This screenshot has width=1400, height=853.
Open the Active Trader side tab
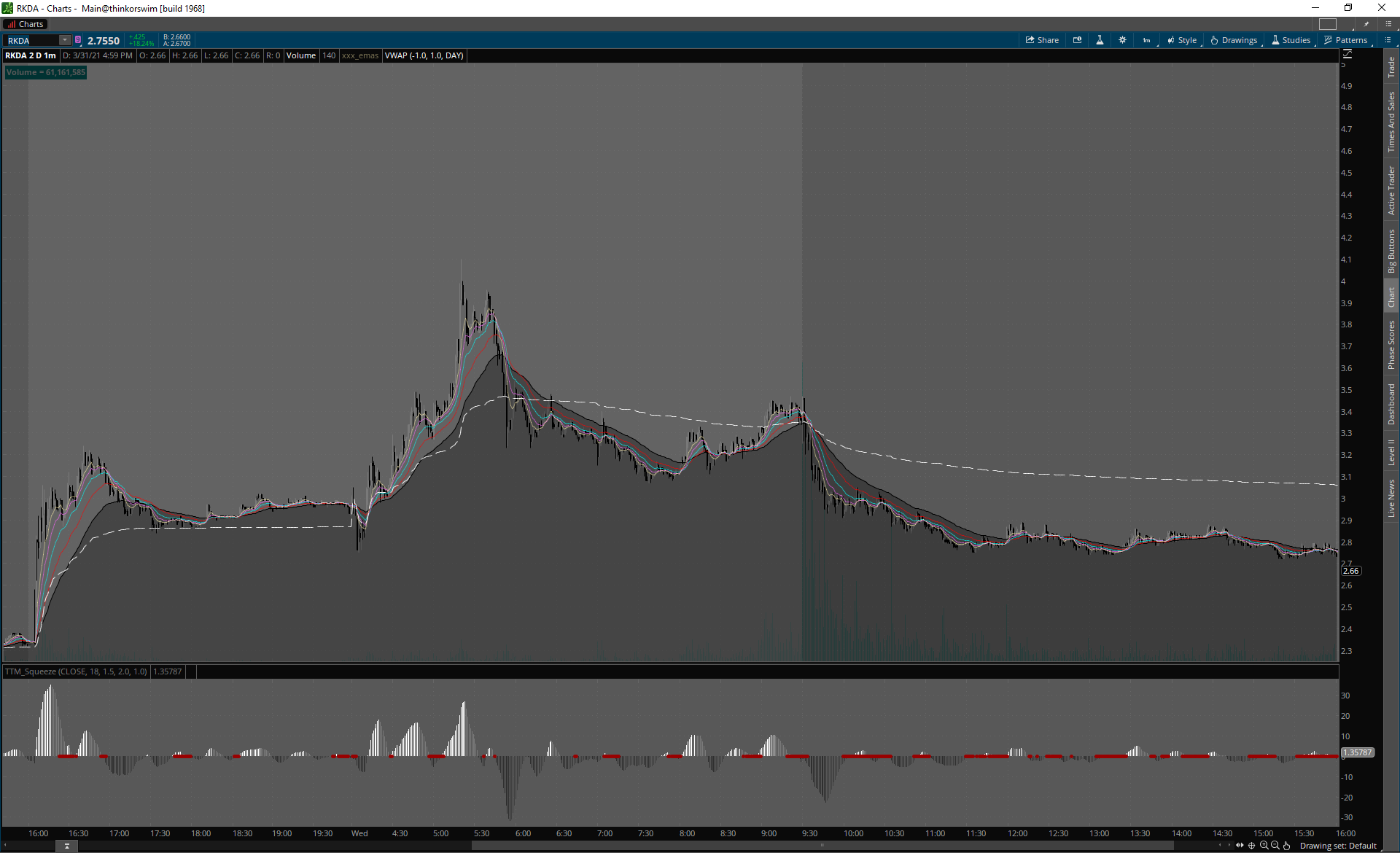[1391, 190]
